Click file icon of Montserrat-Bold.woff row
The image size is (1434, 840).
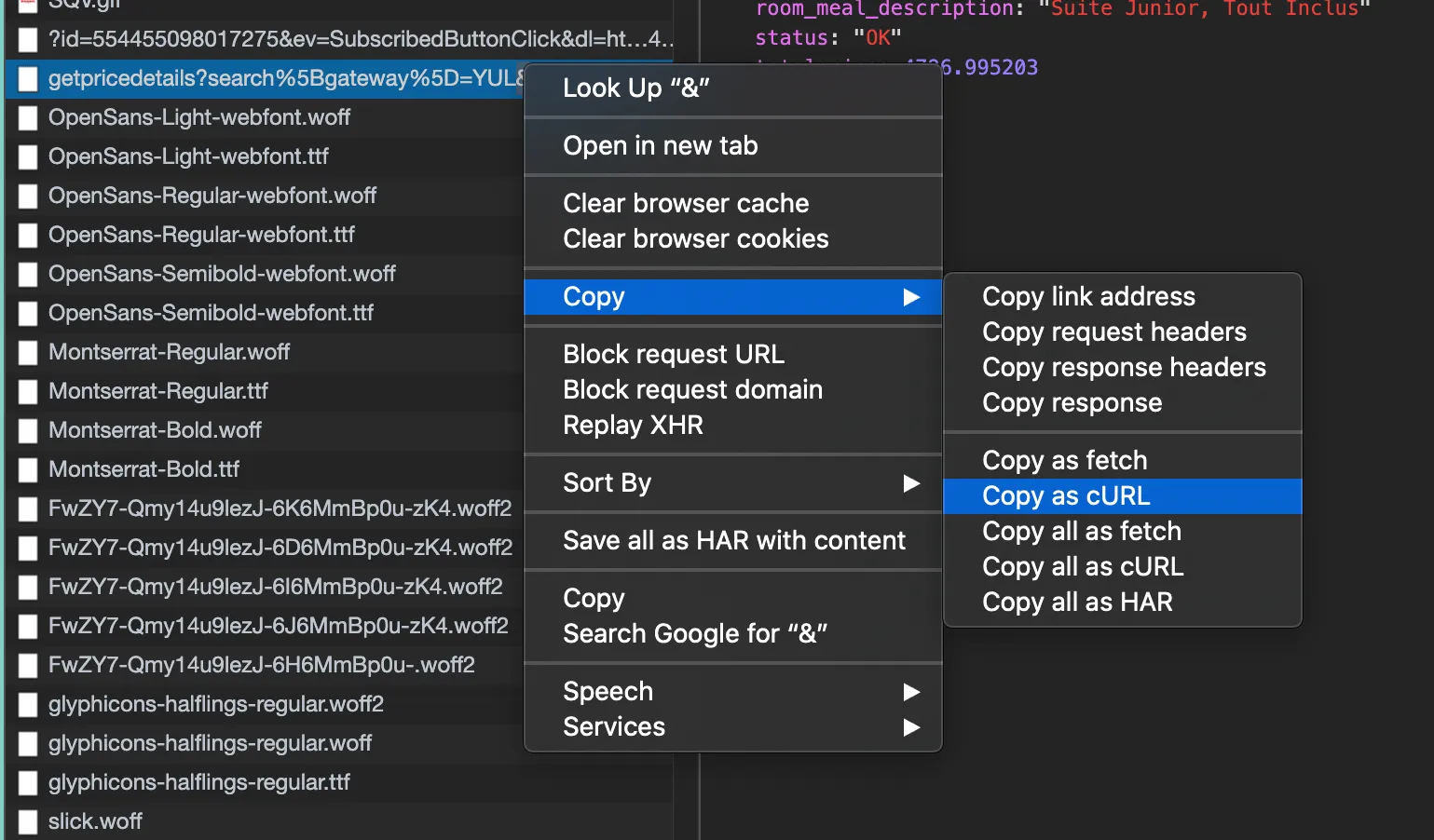(x=28, y=431)
